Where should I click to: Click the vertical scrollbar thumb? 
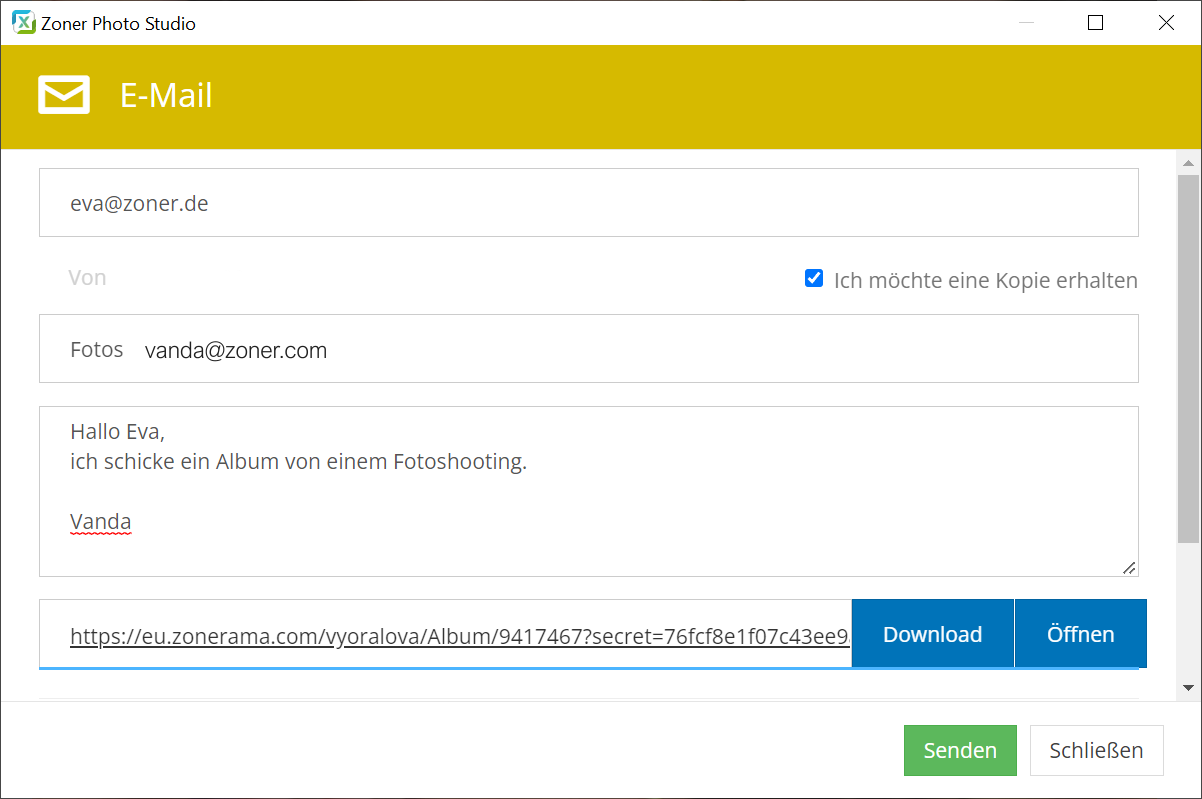coord(1188,358)
